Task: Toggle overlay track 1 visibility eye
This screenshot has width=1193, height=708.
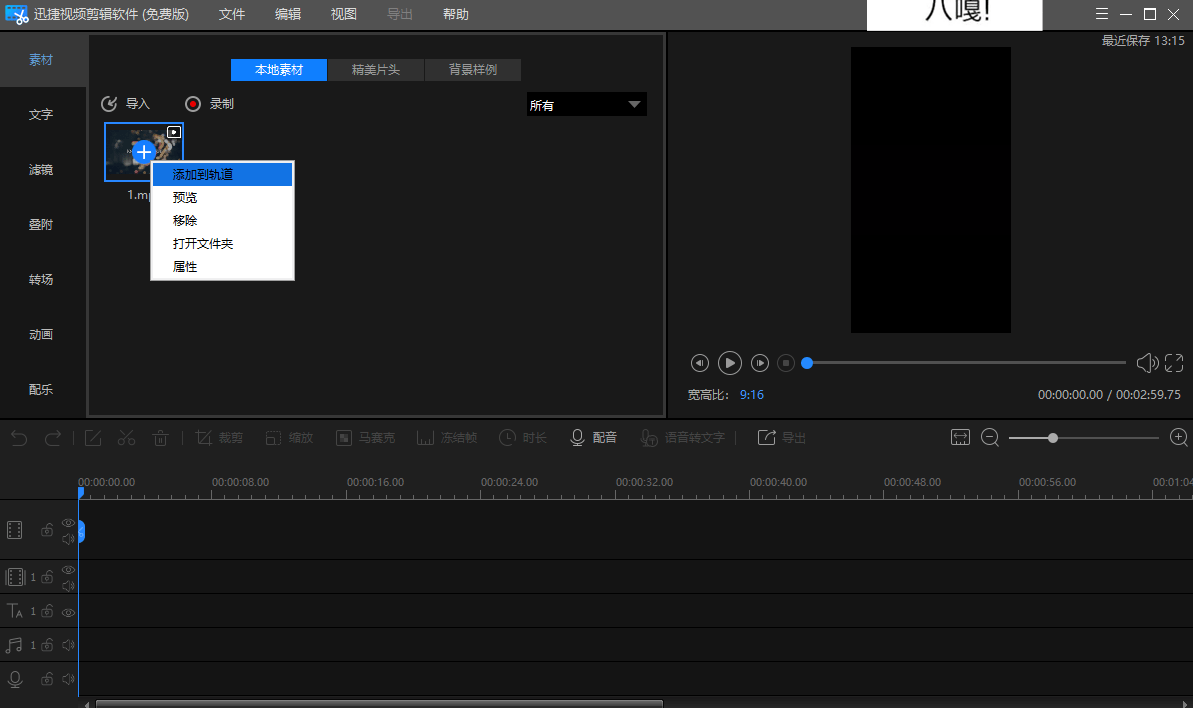Action: (68, 570)
